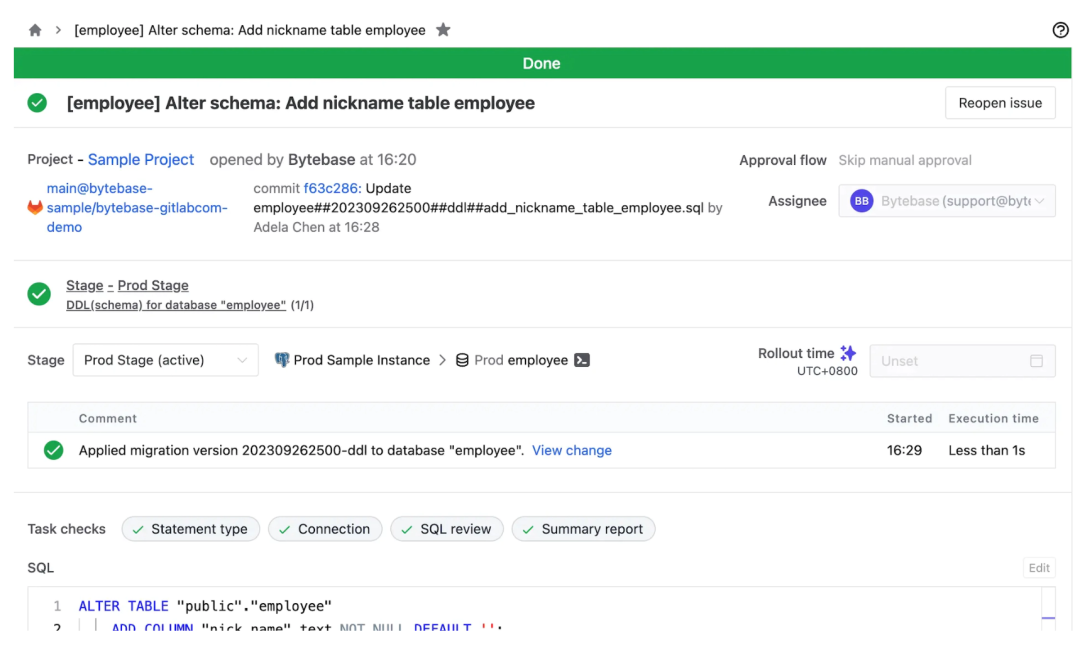Click breadcrumb chevron after home icon
This screenshot has height=654, width=1080.
[x=59, y=30]
